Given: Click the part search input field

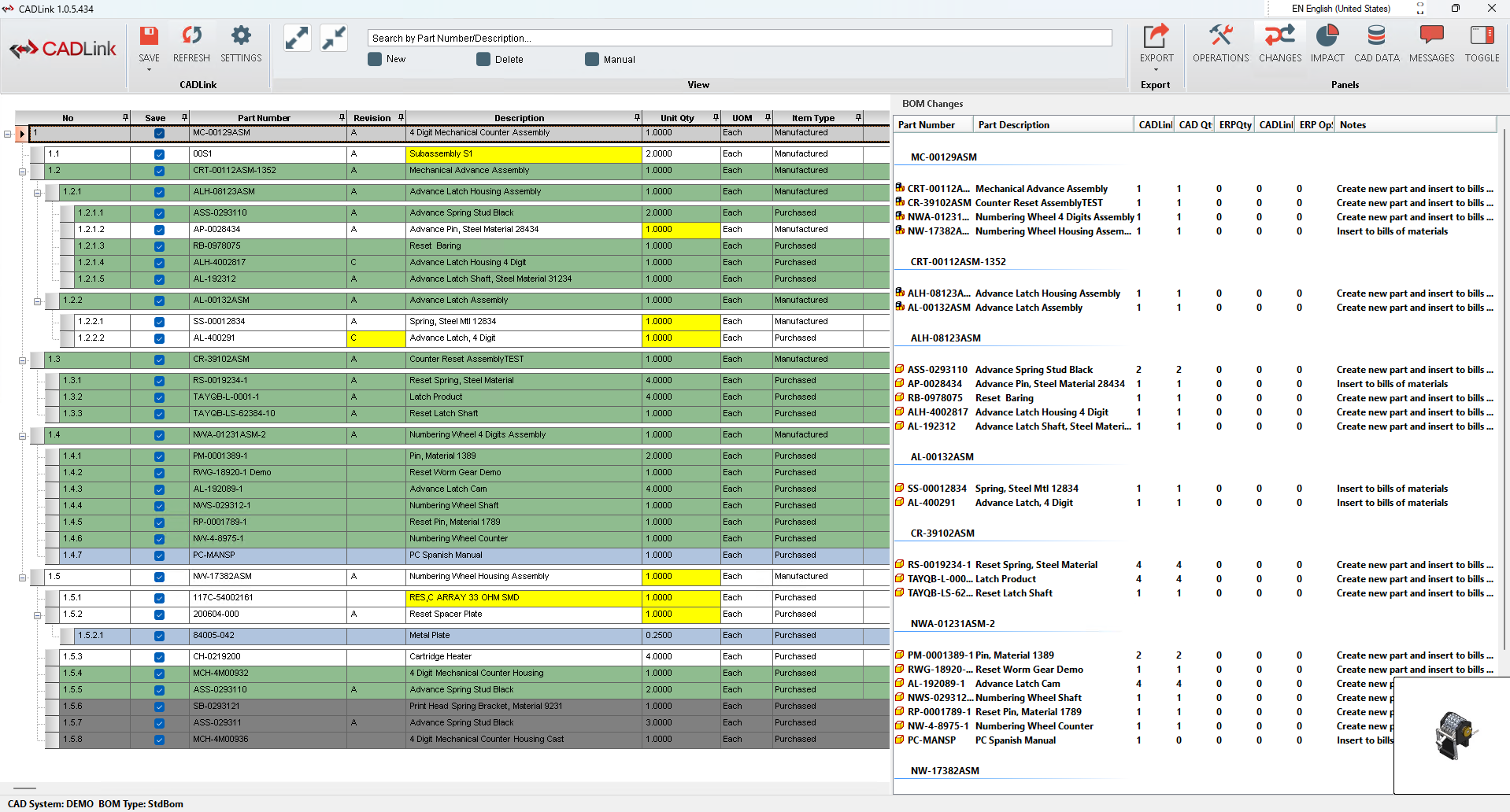Looking at the screenshot, I should (739, 38).
